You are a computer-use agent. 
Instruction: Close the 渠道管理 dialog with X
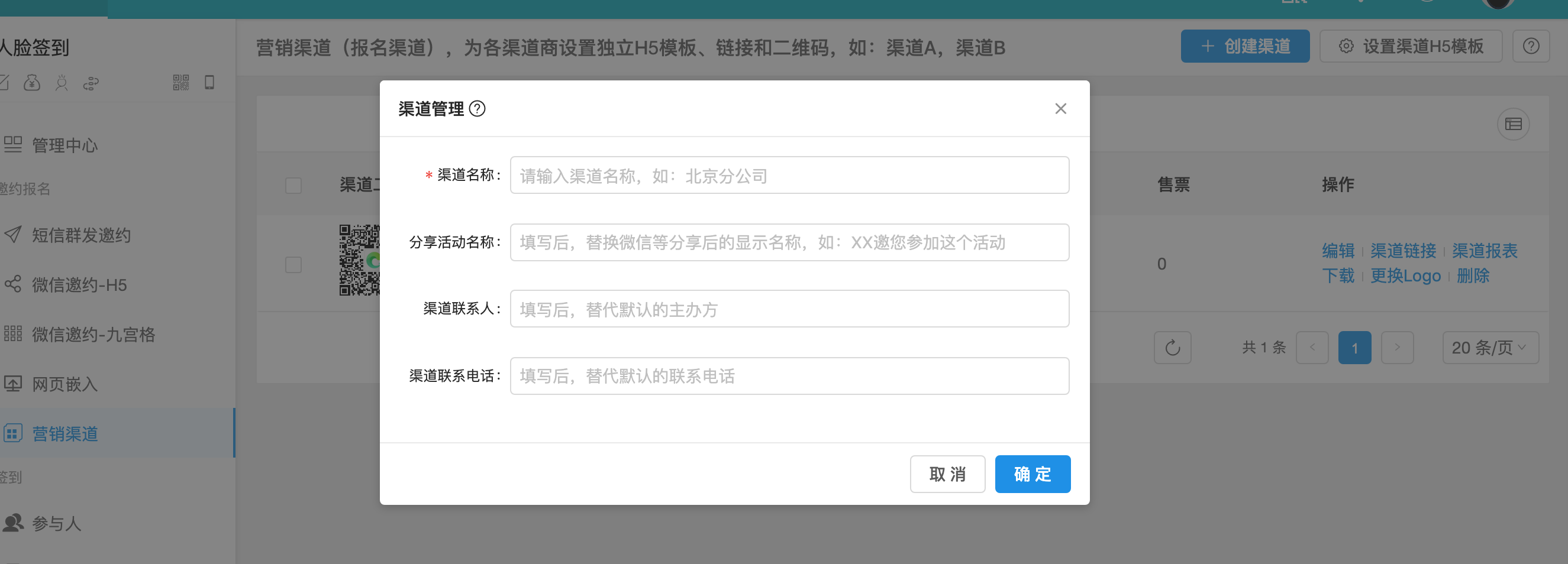[1060, 108]
